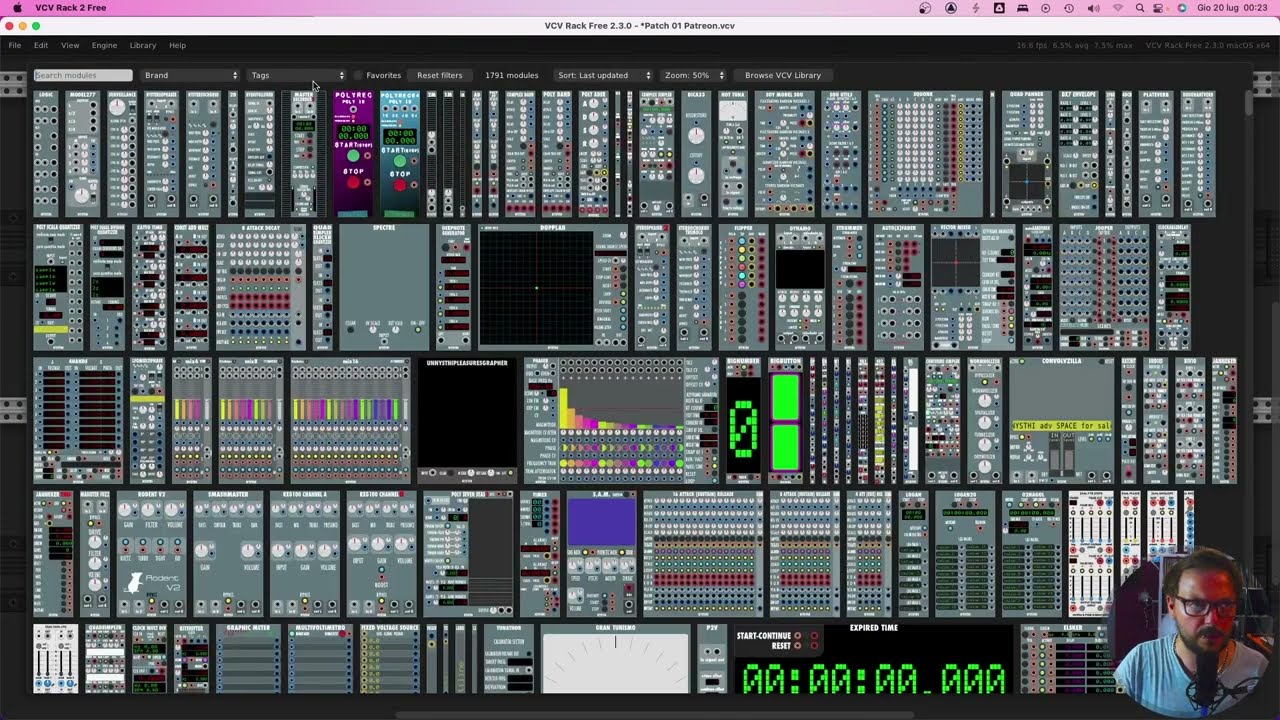Select the QUAD PANNER module
1280x720 pixels.
[x=1027, y=153]
